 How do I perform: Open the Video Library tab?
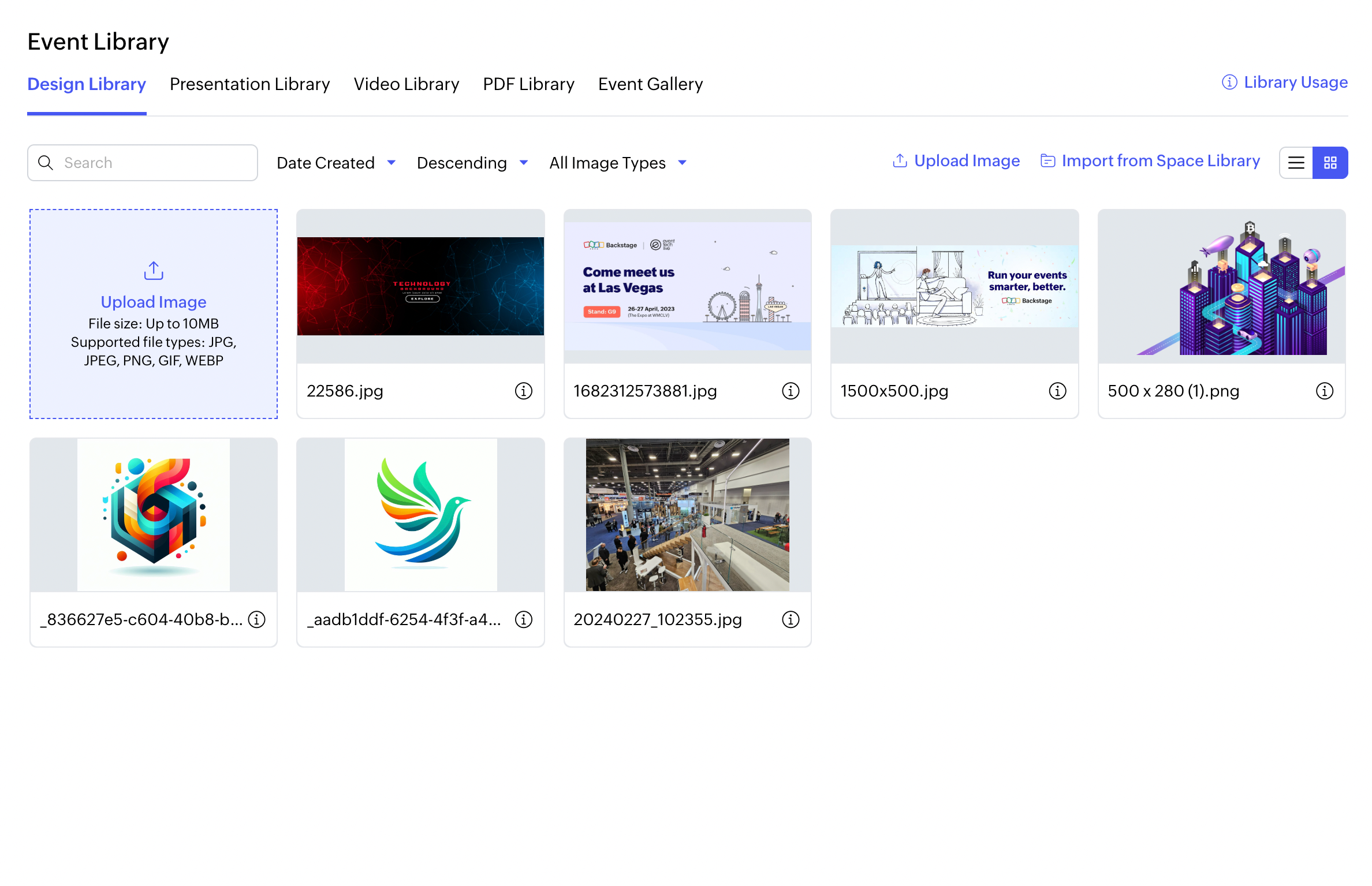tap(406, 84)
